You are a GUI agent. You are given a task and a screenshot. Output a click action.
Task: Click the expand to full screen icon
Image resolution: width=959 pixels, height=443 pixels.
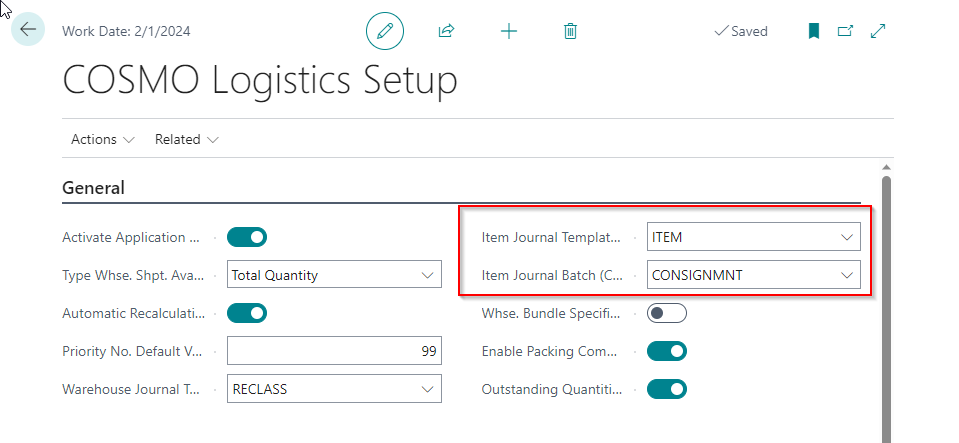pyautogui.click(x=878, y=31)
